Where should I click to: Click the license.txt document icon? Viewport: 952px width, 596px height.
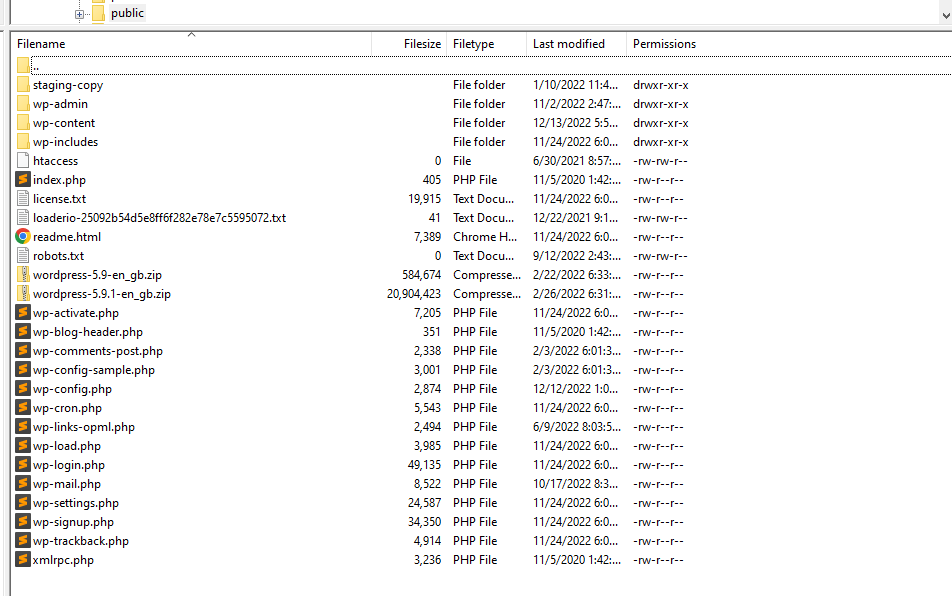[23, 198]
